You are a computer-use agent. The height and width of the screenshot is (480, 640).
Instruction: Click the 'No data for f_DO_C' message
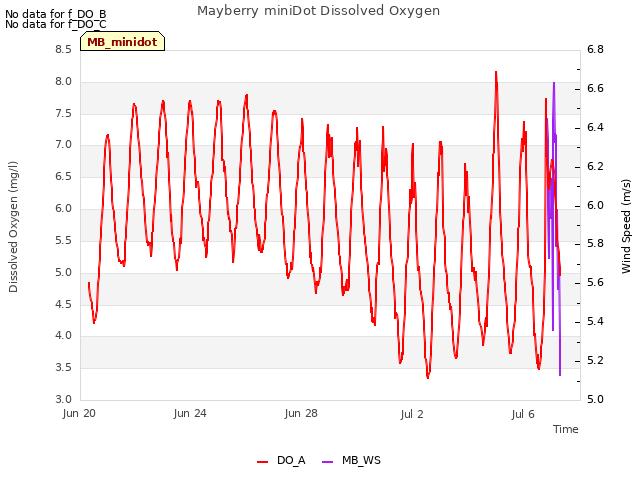click(x=56, y=24)
